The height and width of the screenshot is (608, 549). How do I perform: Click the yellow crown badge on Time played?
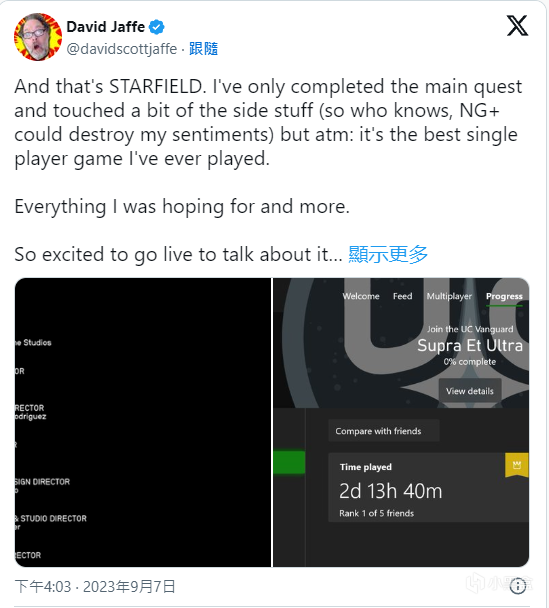517,465
